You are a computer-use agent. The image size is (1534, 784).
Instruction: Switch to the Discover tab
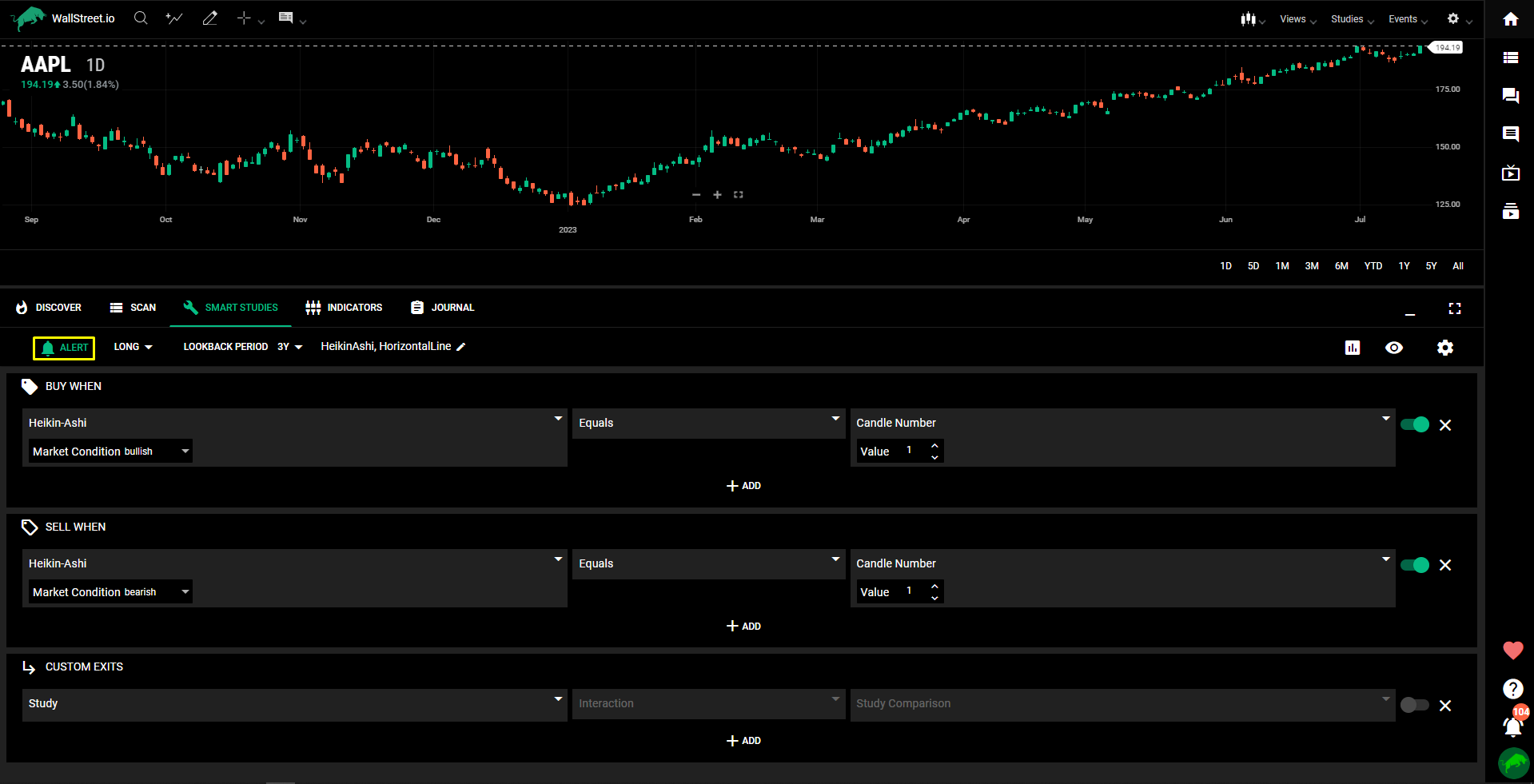pyautogui.click(x=49, y=308)
